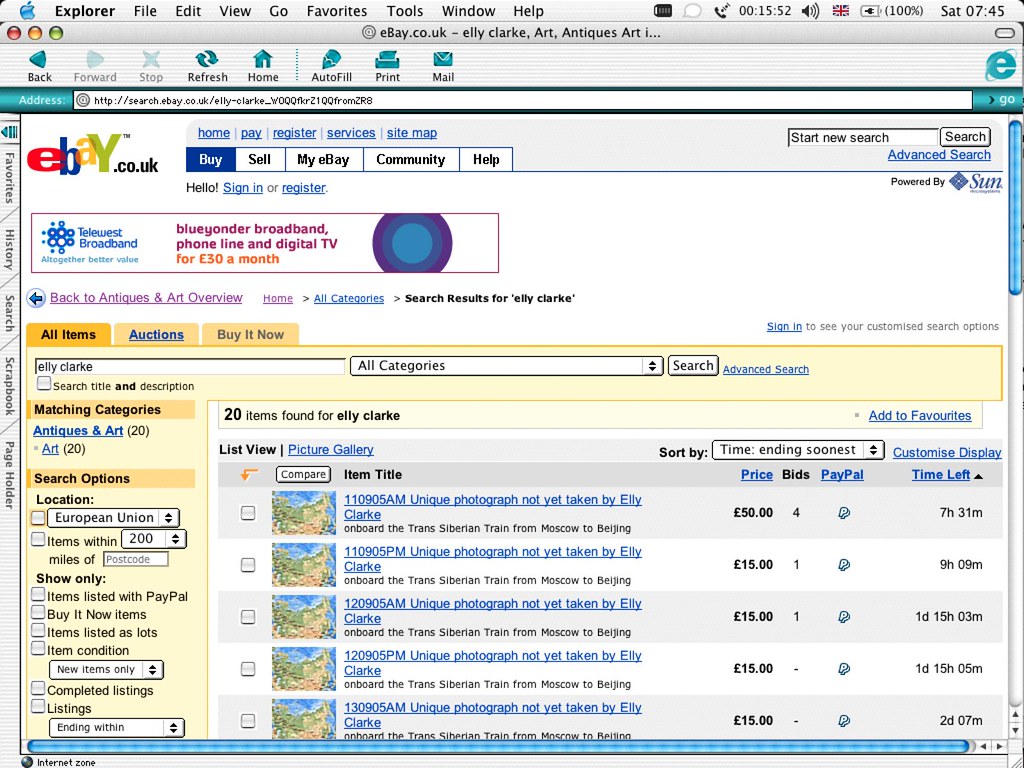
Task: Open Mail from the browser toolbar
Action: click(x=443, y=65)
